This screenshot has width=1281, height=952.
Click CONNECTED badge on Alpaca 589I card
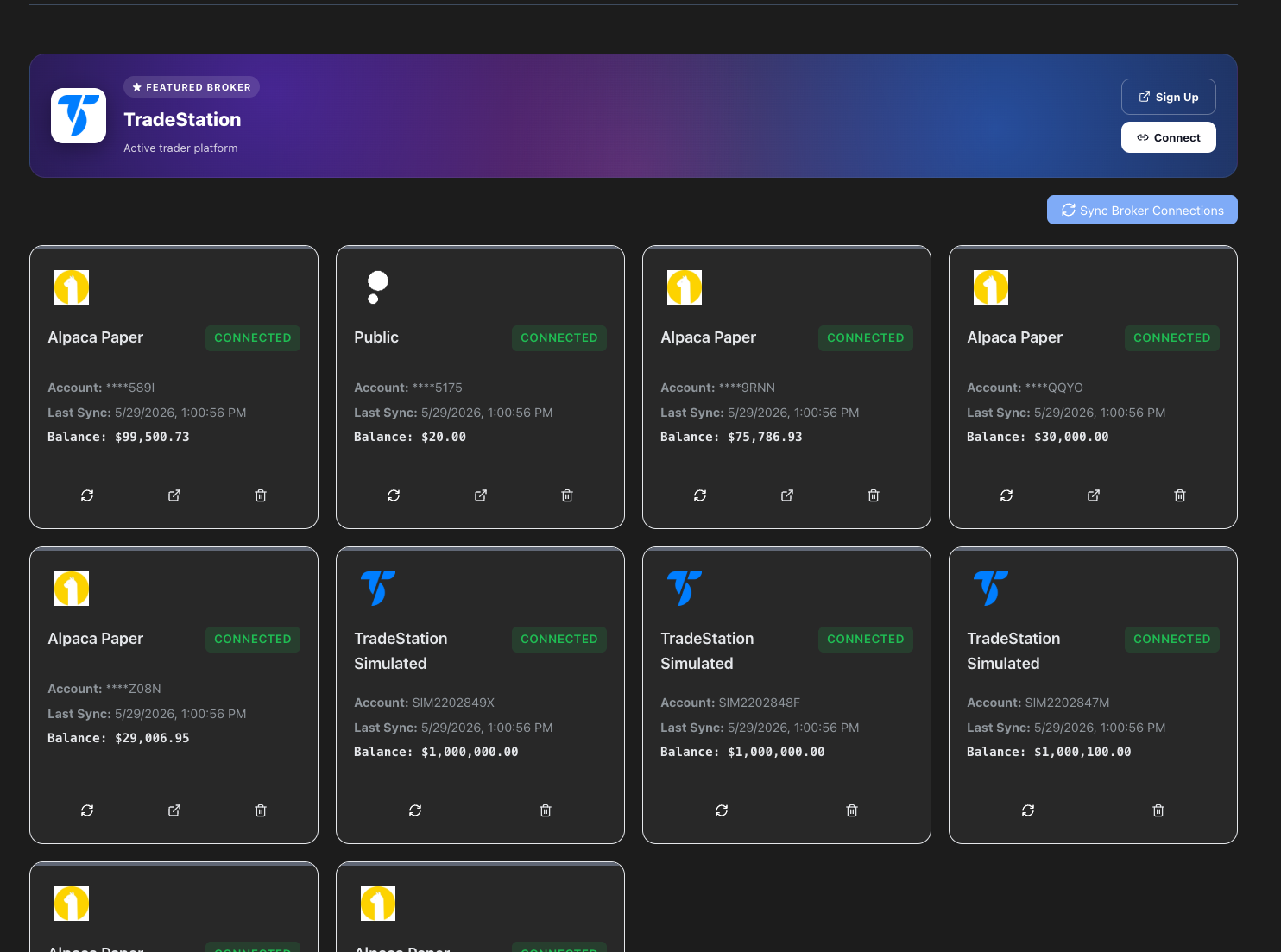click(x=253, y=337)
